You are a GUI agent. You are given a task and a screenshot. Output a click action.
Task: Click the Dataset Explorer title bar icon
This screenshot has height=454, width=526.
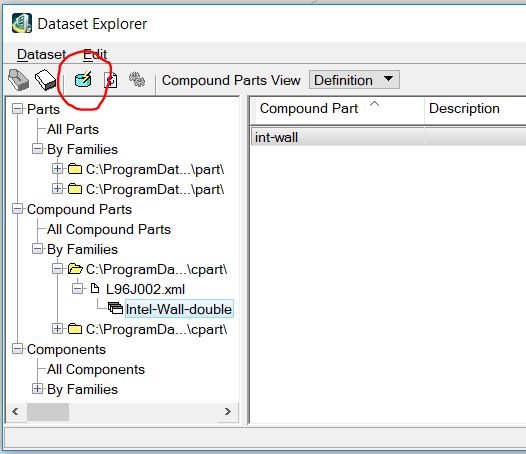click(x=22, y=23)
